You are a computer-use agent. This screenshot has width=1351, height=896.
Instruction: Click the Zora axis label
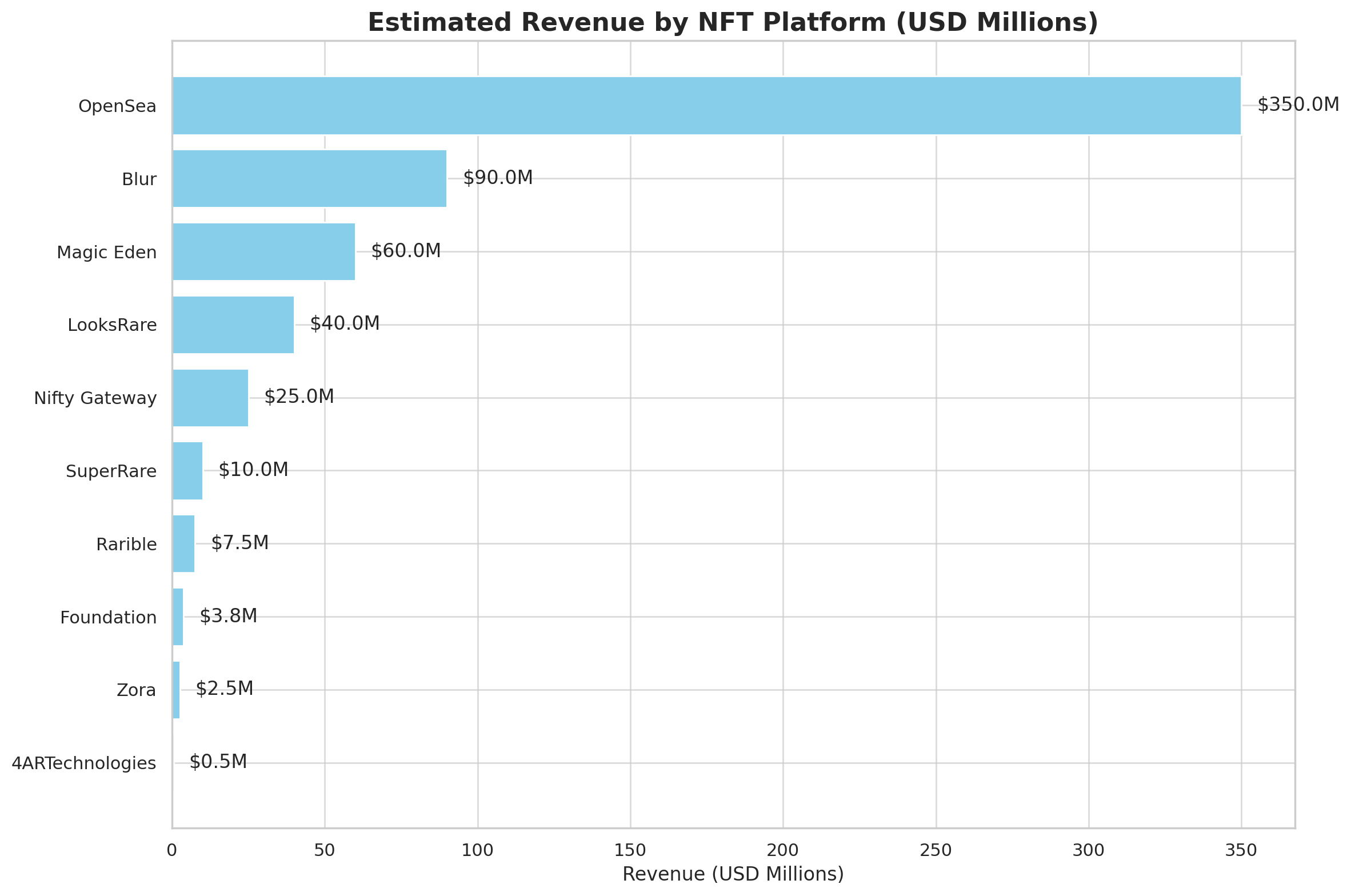coord(136,690)
